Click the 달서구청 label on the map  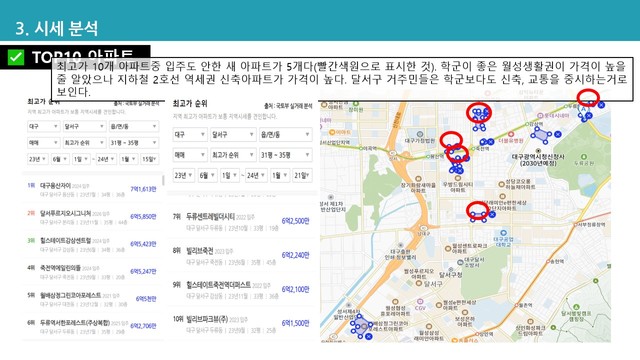(x=451, y=275)
